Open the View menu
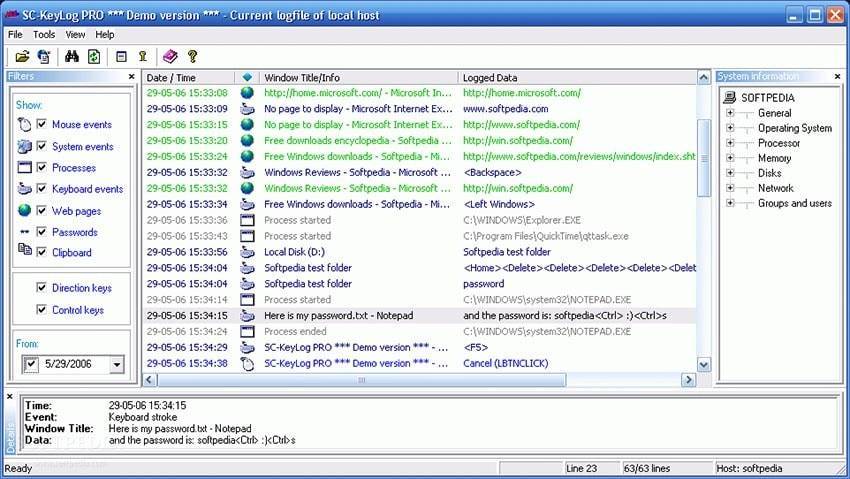 [75, 34]
